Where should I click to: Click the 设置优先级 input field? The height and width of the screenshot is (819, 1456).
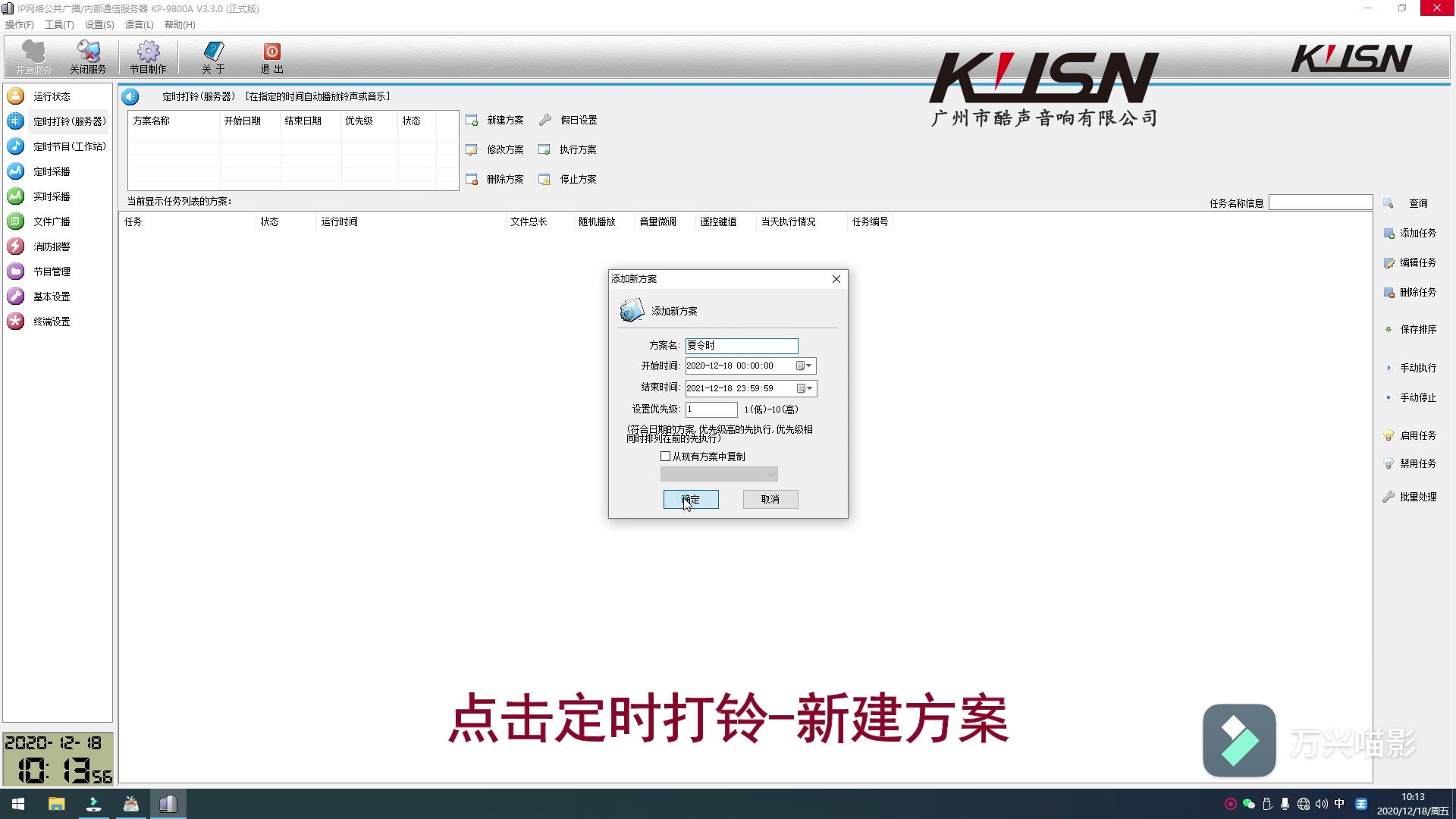click(x=711, y=409)
